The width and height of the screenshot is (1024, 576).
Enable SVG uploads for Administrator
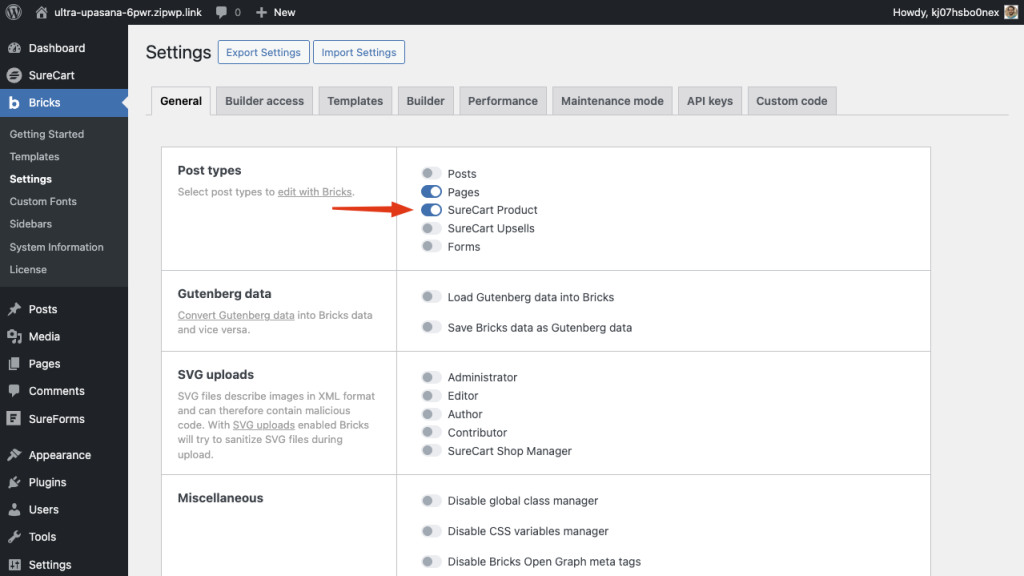(431, 377)
